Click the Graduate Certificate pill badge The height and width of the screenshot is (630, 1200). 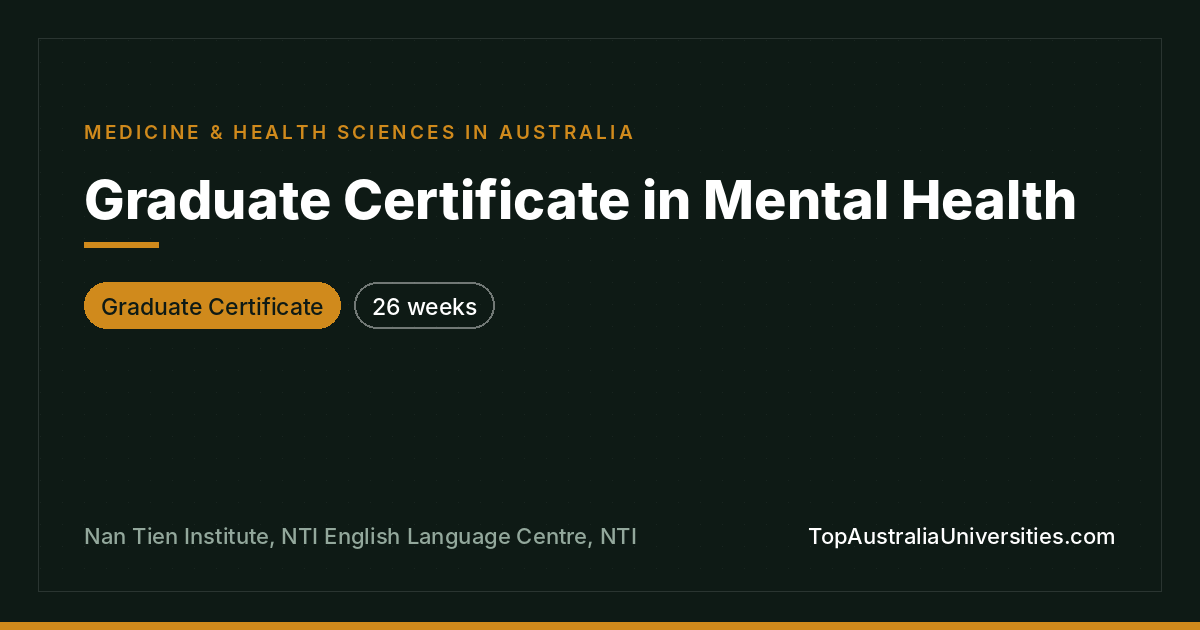tap(212, 306)
